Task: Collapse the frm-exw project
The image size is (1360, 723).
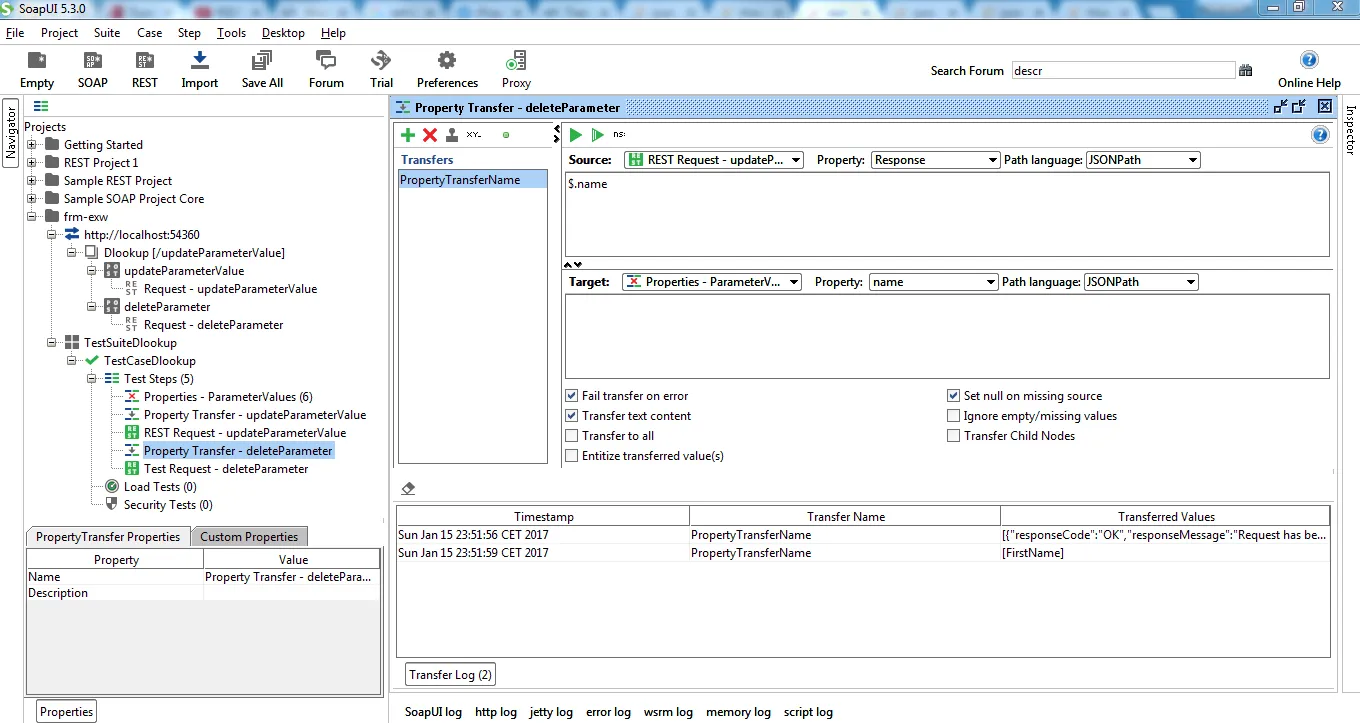Action: coord(32,217)
